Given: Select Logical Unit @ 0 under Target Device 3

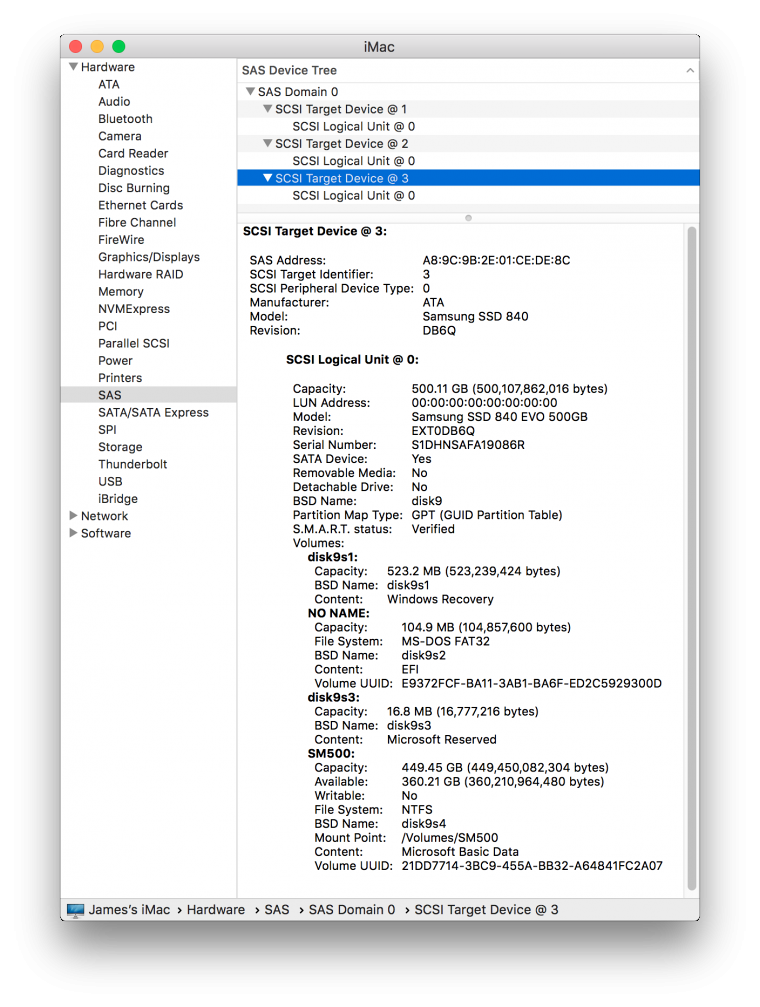Looking at the screenshot, I should [353, 195].
